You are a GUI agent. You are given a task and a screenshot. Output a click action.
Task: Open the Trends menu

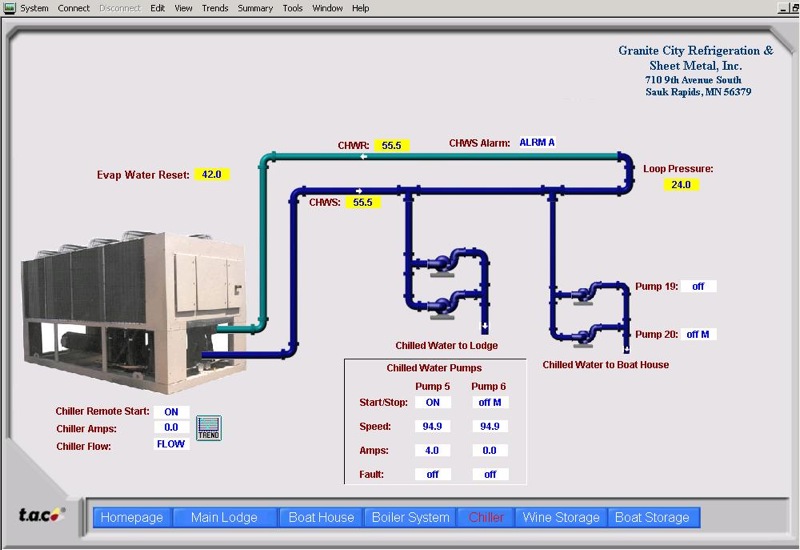215,8
